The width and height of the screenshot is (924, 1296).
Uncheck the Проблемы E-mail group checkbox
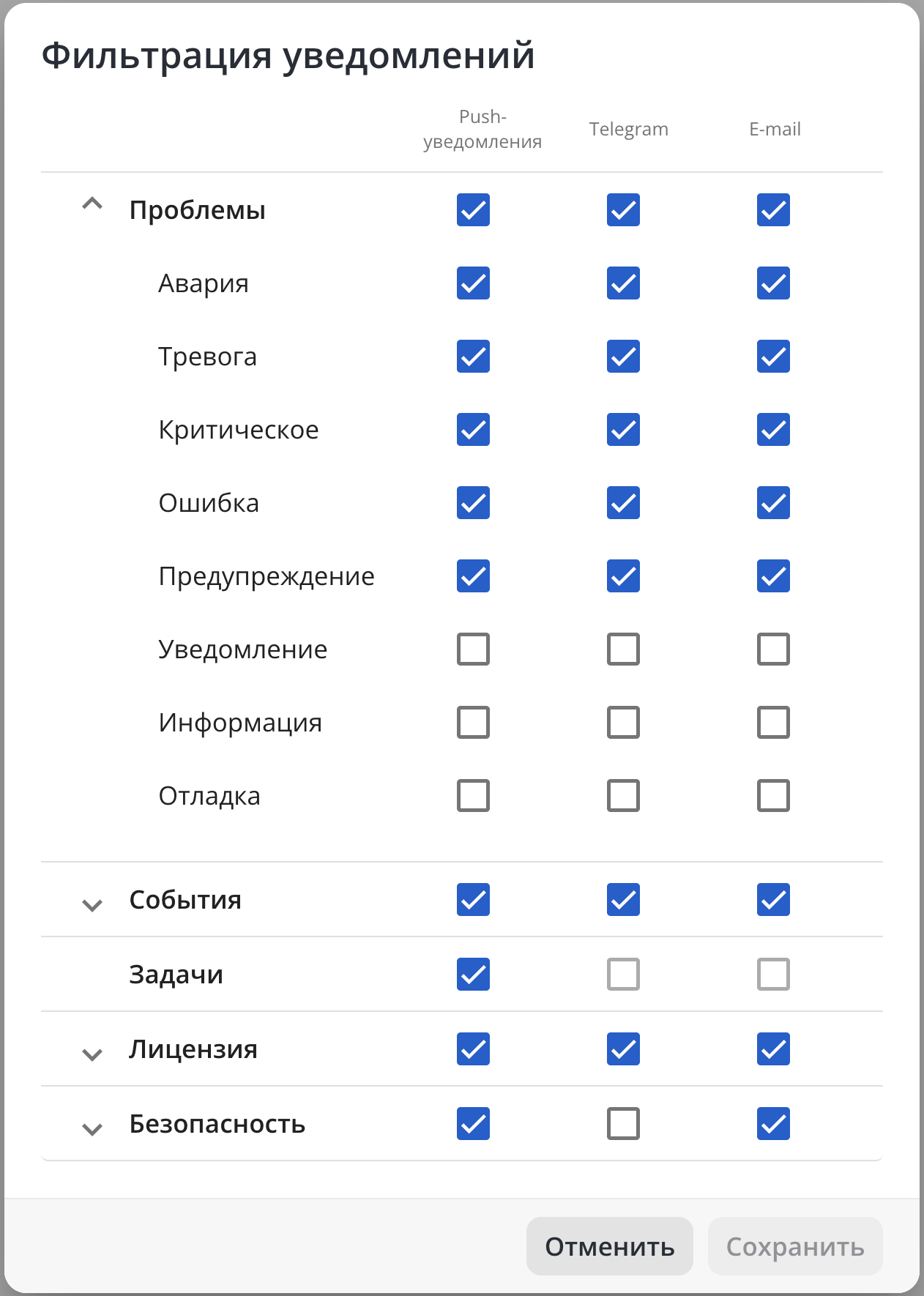(773, 210)
